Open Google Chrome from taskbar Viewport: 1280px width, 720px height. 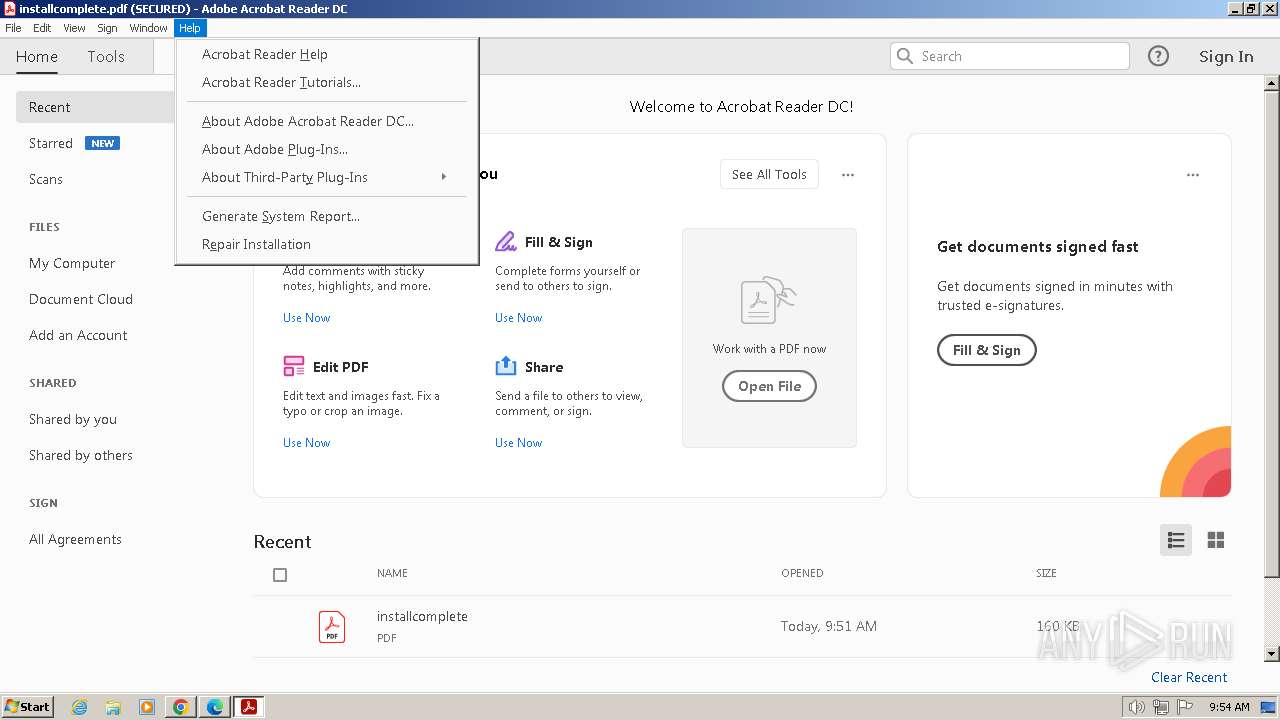[181, 707]
